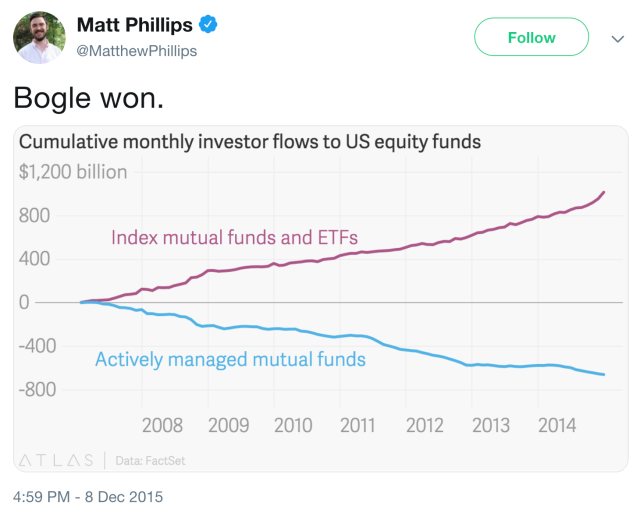Click Matt Phillips' profile photo
Image resolution: width=640 pixels, height=510 pixels.
pos(37,39)
